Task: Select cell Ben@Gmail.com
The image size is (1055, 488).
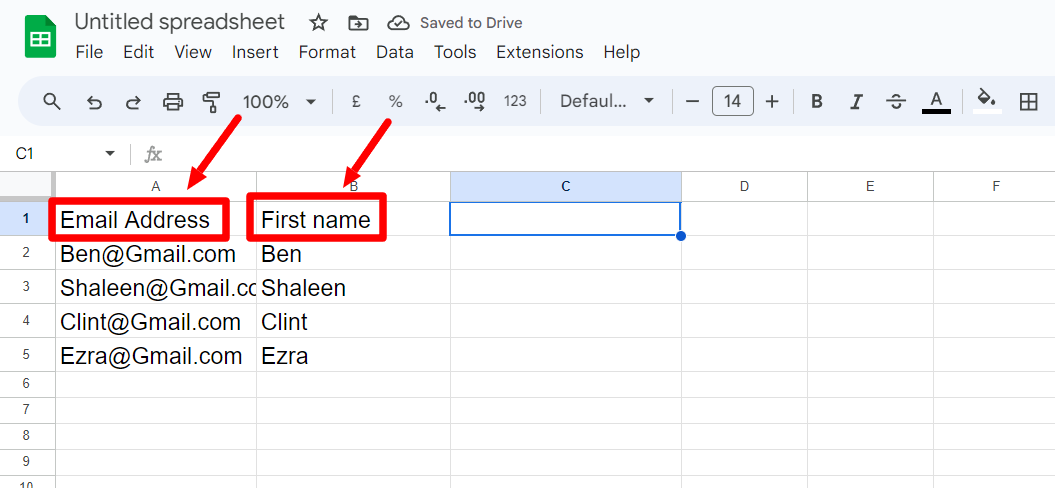Action: (156, 253)
